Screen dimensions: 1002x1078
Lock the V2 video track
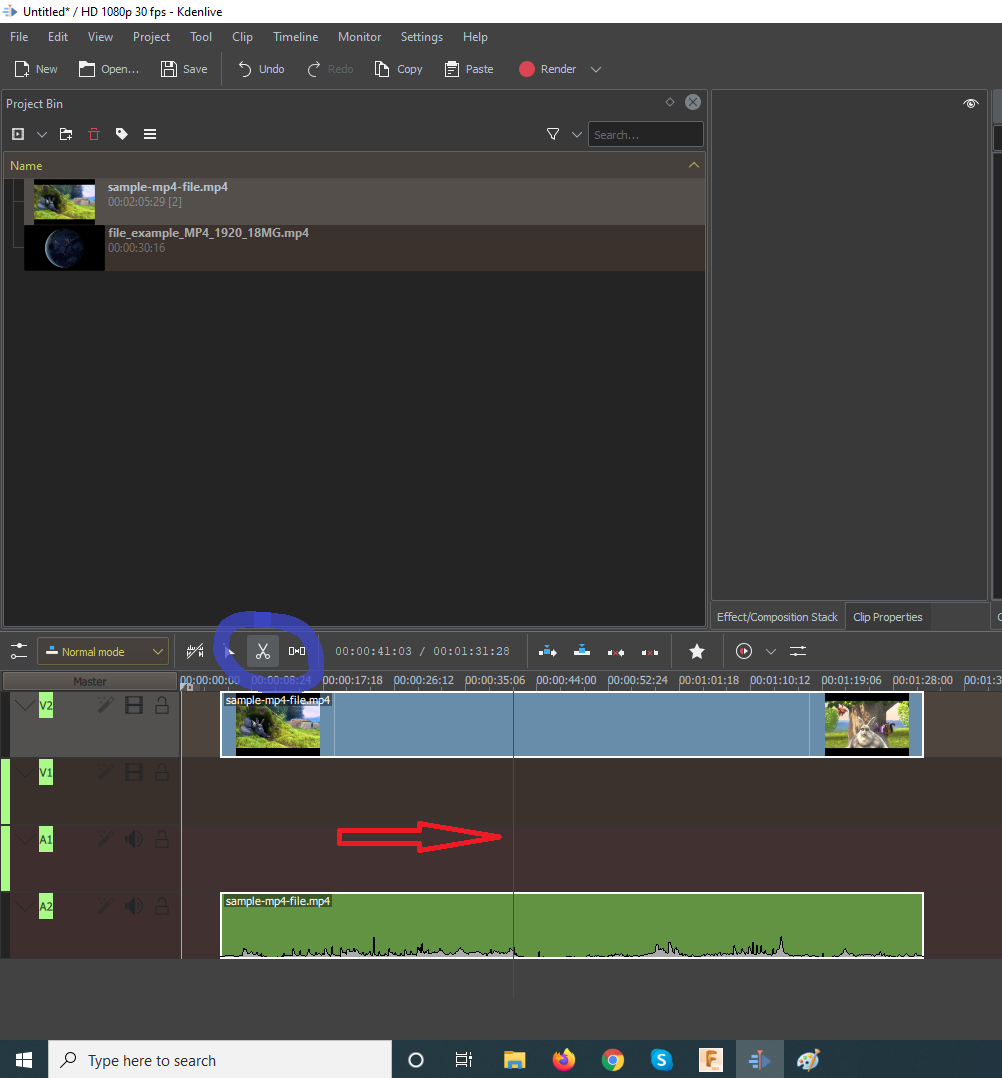(161, 705)
